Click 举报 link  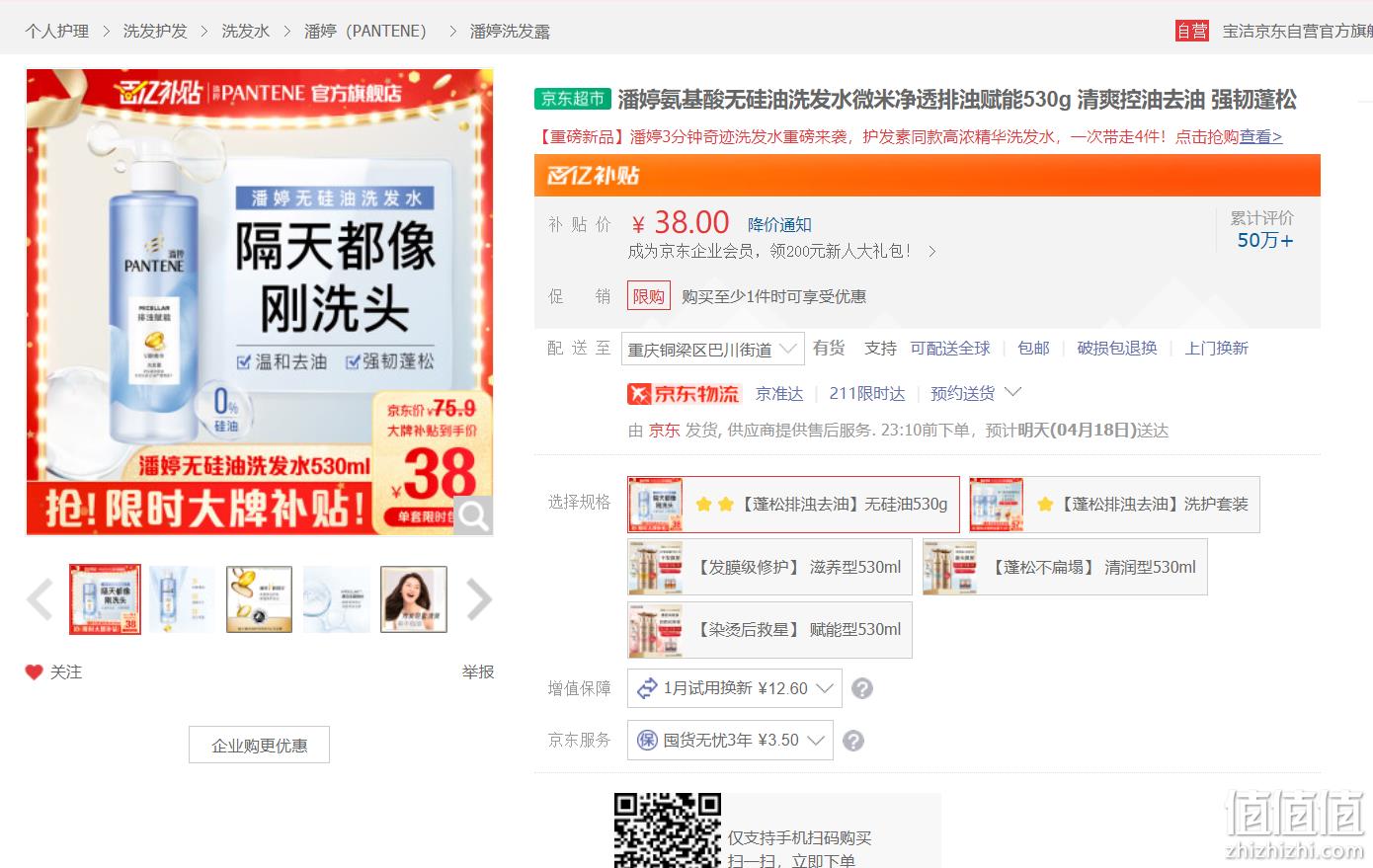[478, 672]
